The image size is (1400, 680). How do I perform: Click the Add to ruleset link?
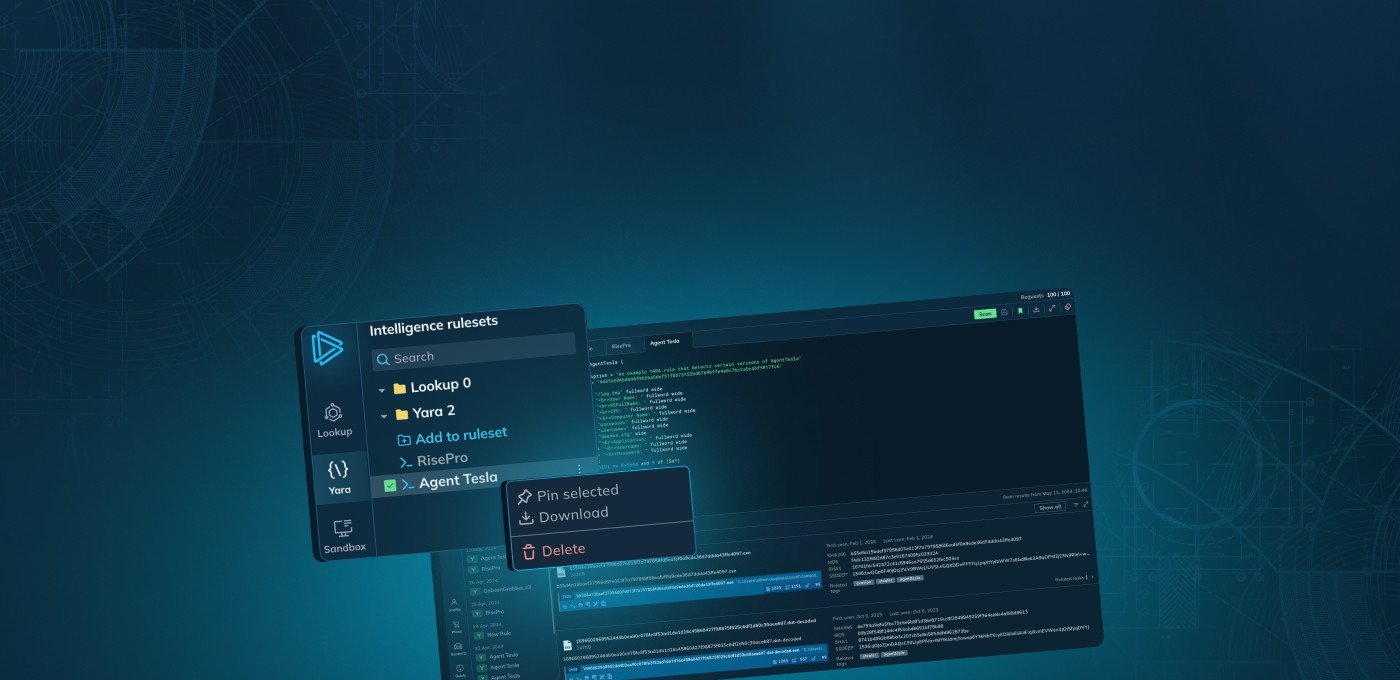coord(460,436)
